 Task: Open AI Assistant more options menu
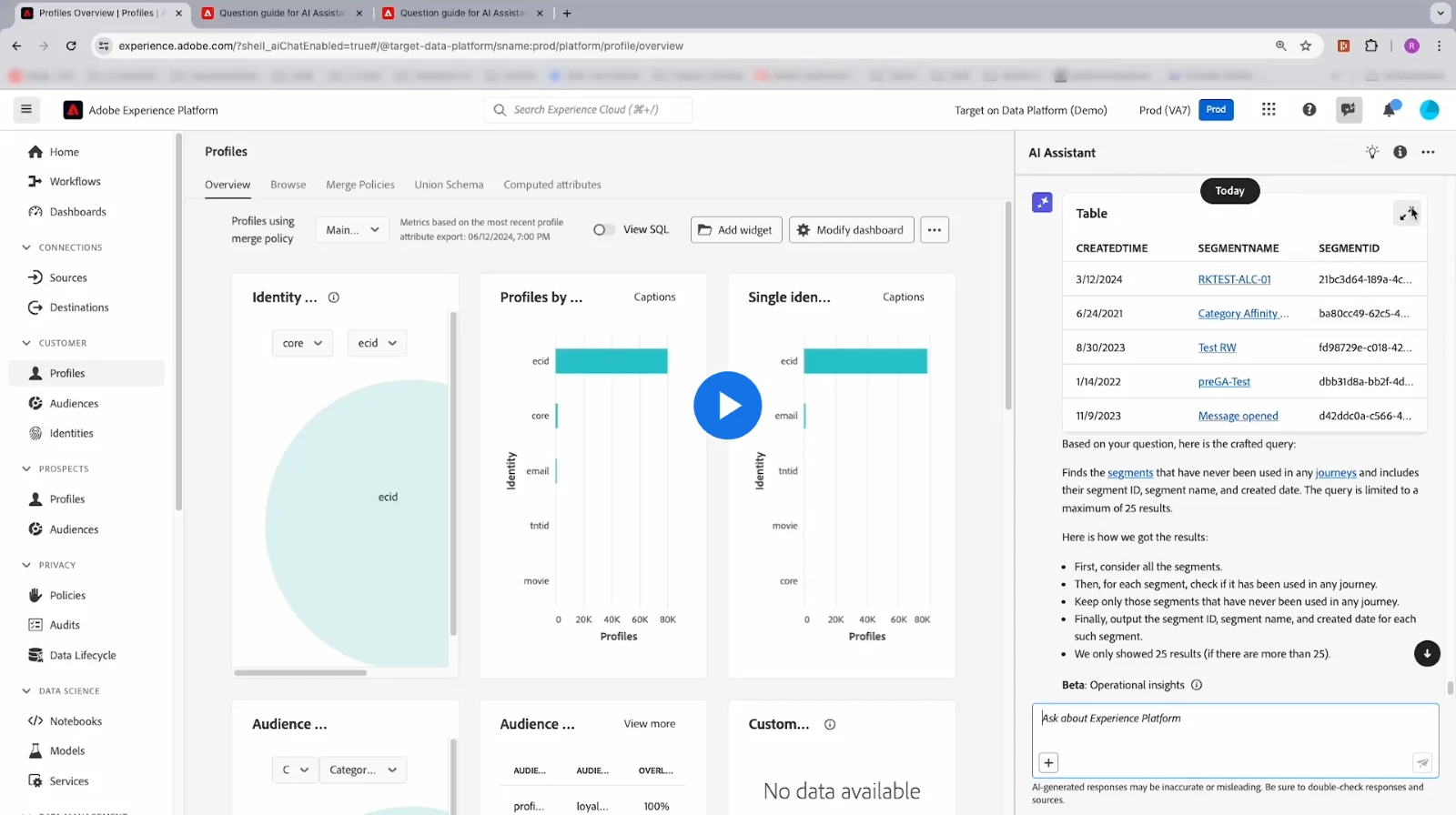coord(1428,152)
